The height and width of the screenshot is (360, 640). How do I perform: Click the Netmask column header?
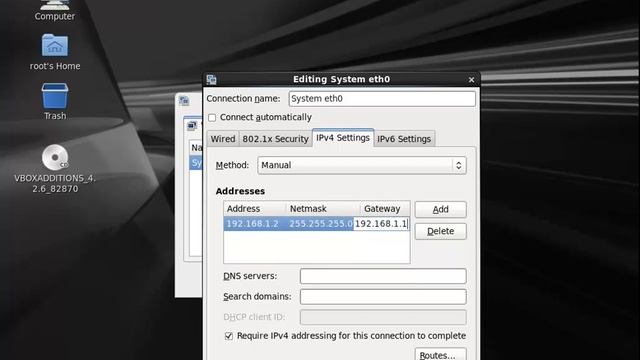pyautogui.click(x=322, y=209)
